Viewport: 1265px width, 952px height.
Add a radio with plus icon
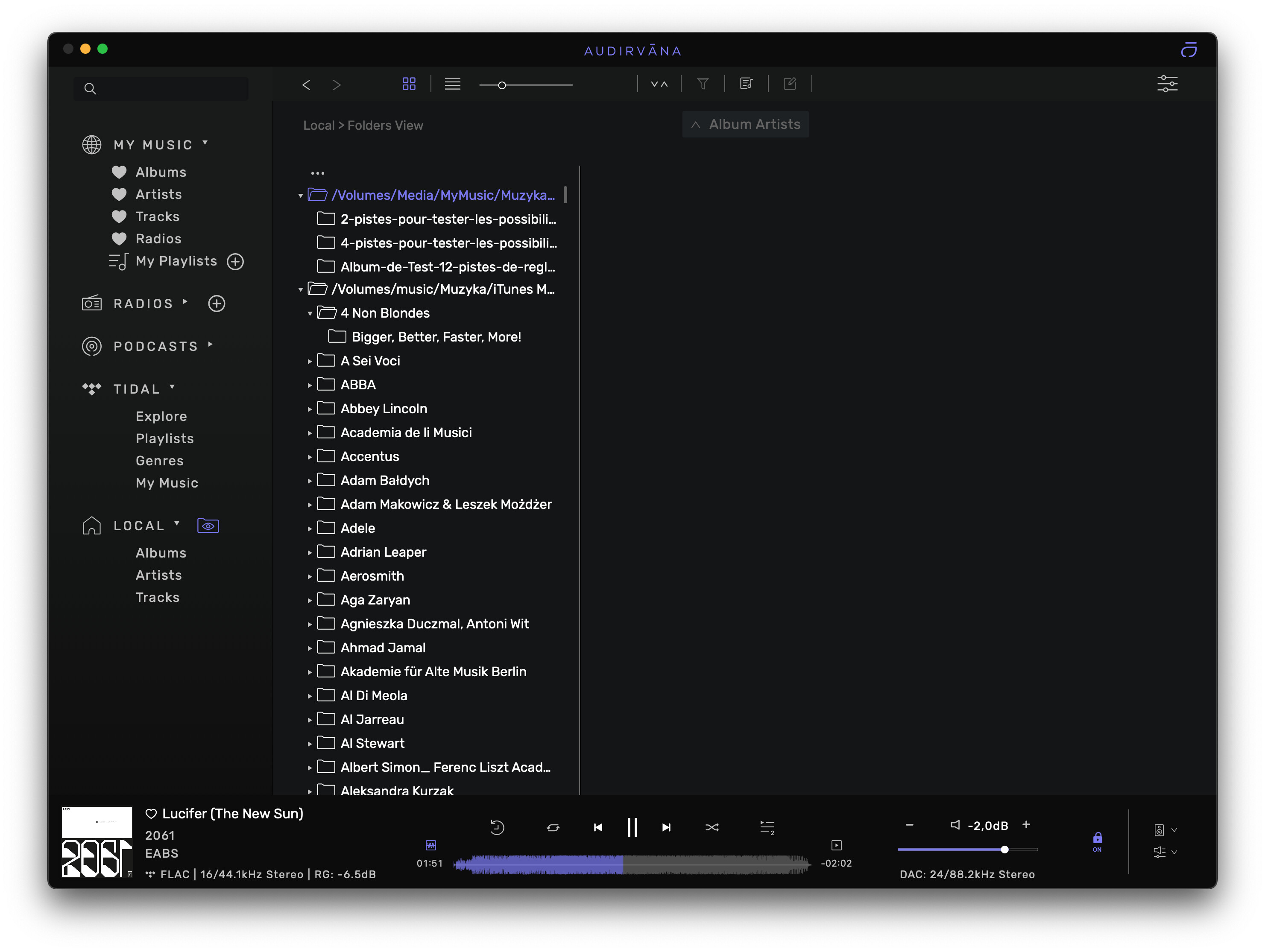(217, 304)
